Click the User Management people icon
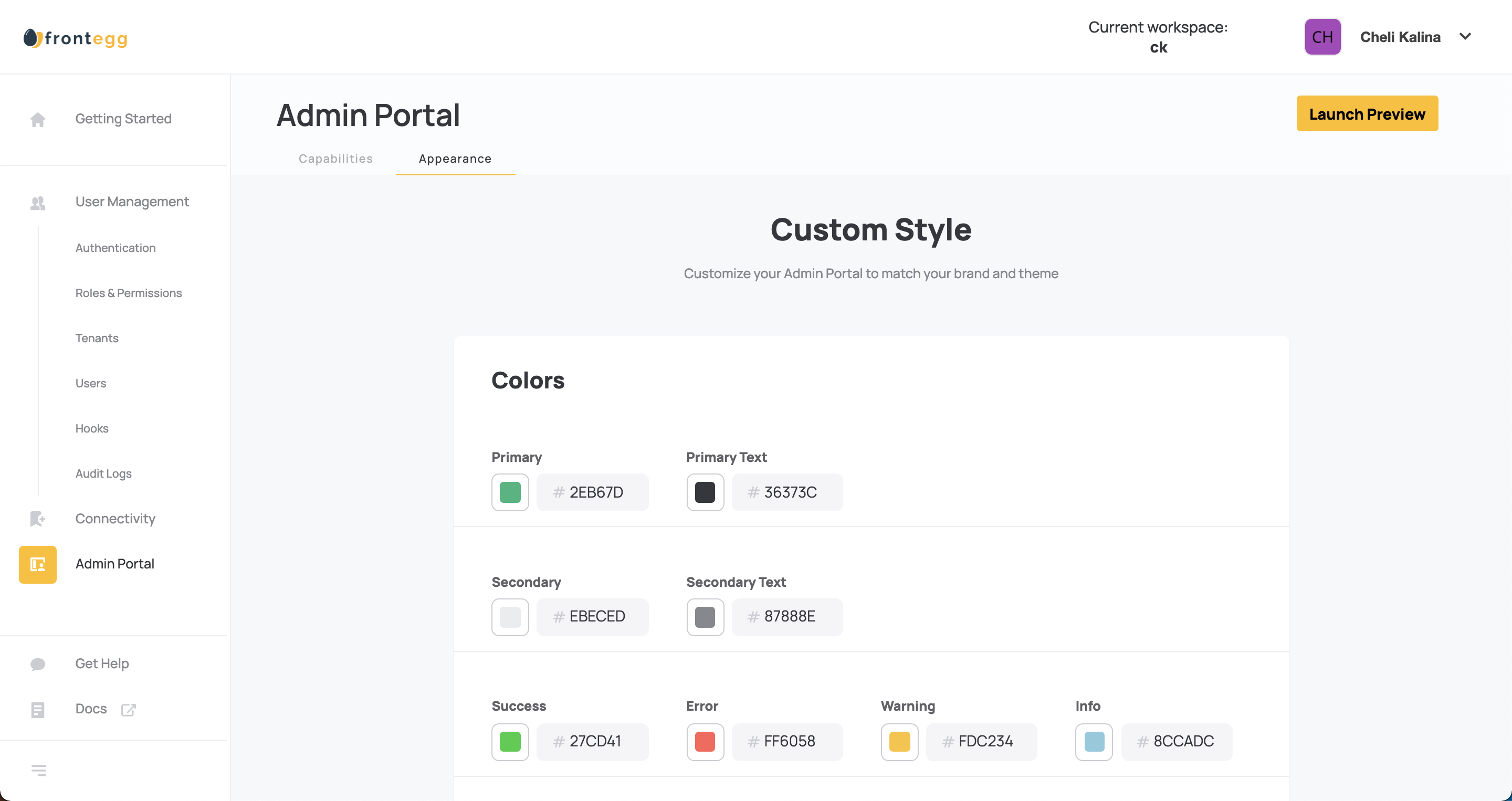 (x=38, y=203)
